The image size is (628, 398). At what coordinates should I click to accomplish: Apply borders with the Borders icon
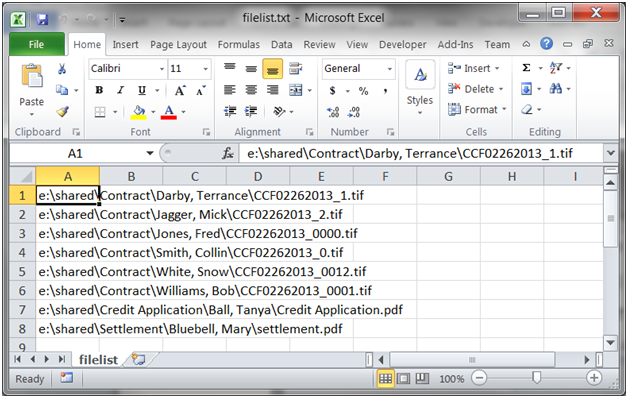point(100,112)
